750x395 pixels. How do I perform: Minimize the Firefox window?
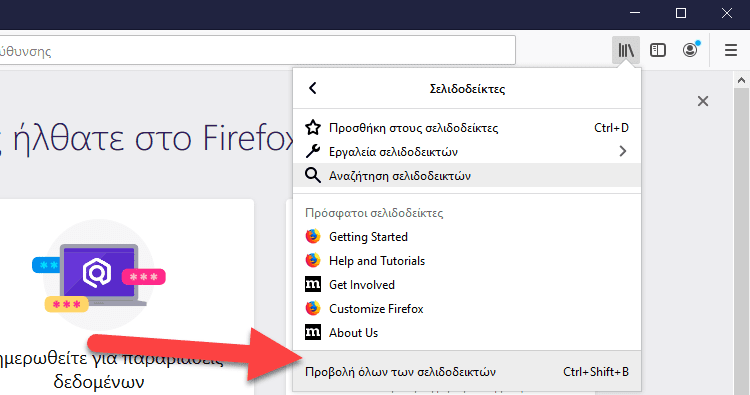point(635,13)
